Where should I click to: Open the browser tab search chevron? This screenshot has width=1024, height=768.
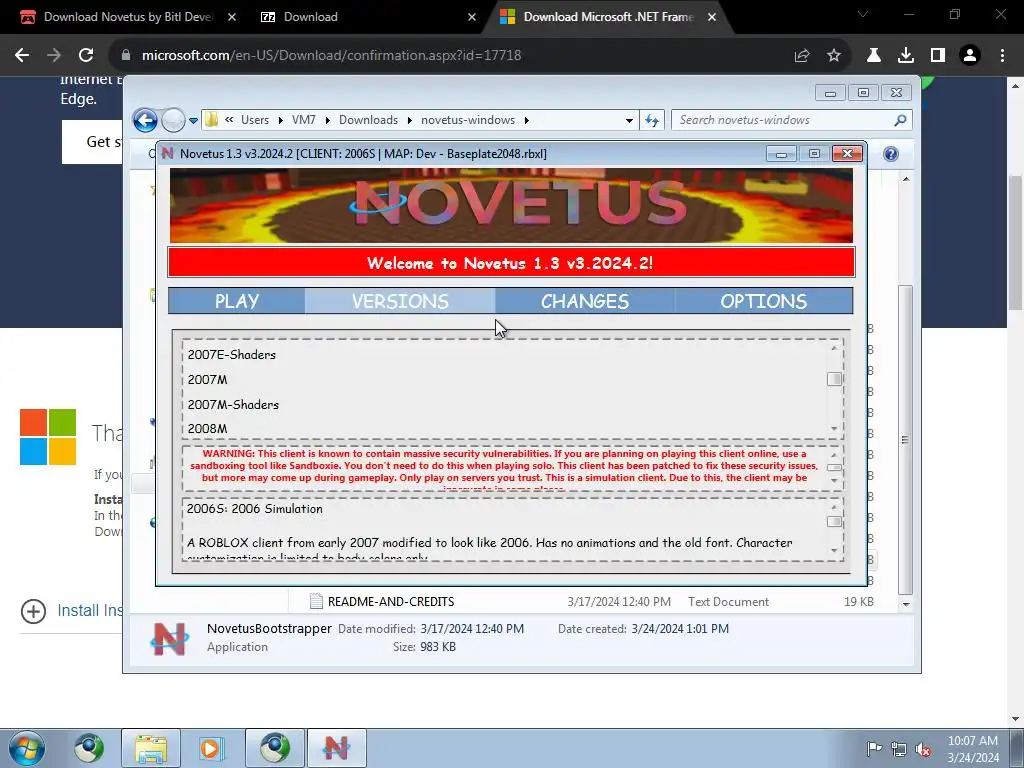(863, 14)
